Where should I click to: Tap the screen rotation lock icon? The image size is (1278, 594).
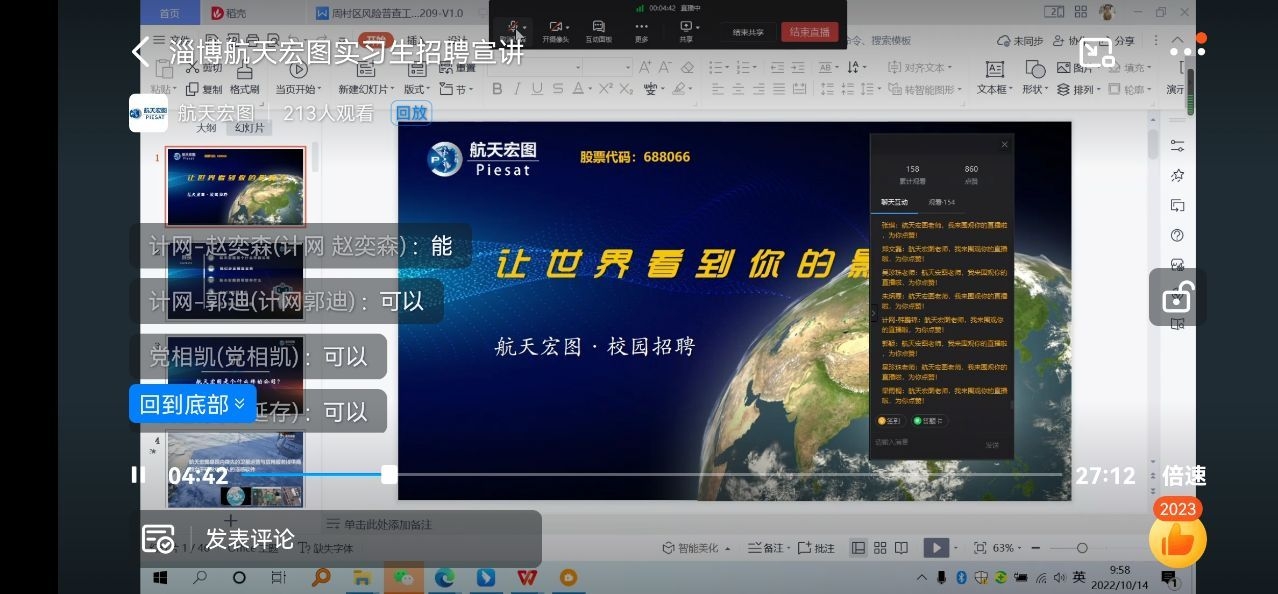click(x=1177, y=297)
